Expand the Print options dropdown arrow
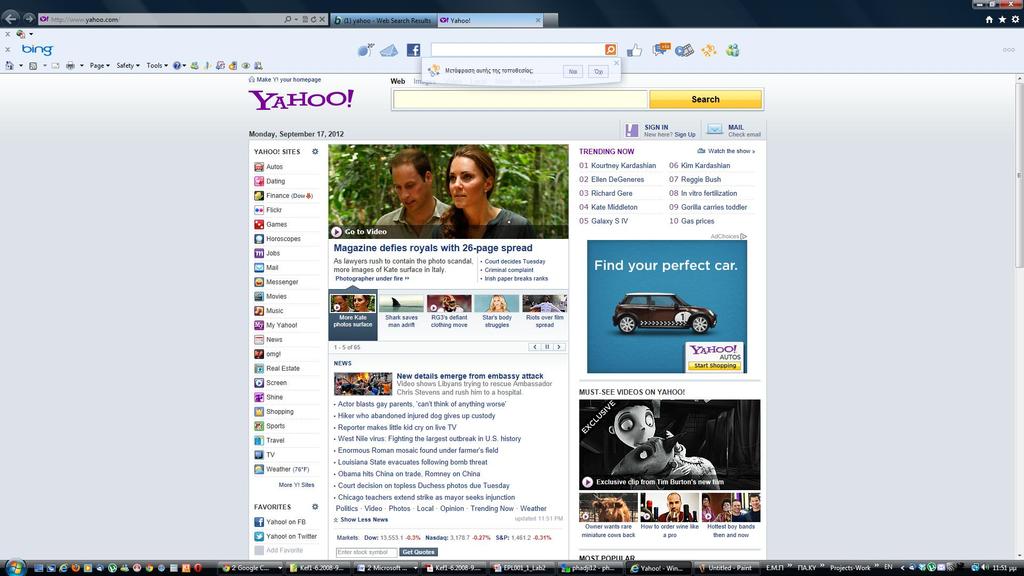1024x576 pixels. (x=82, y=65)
